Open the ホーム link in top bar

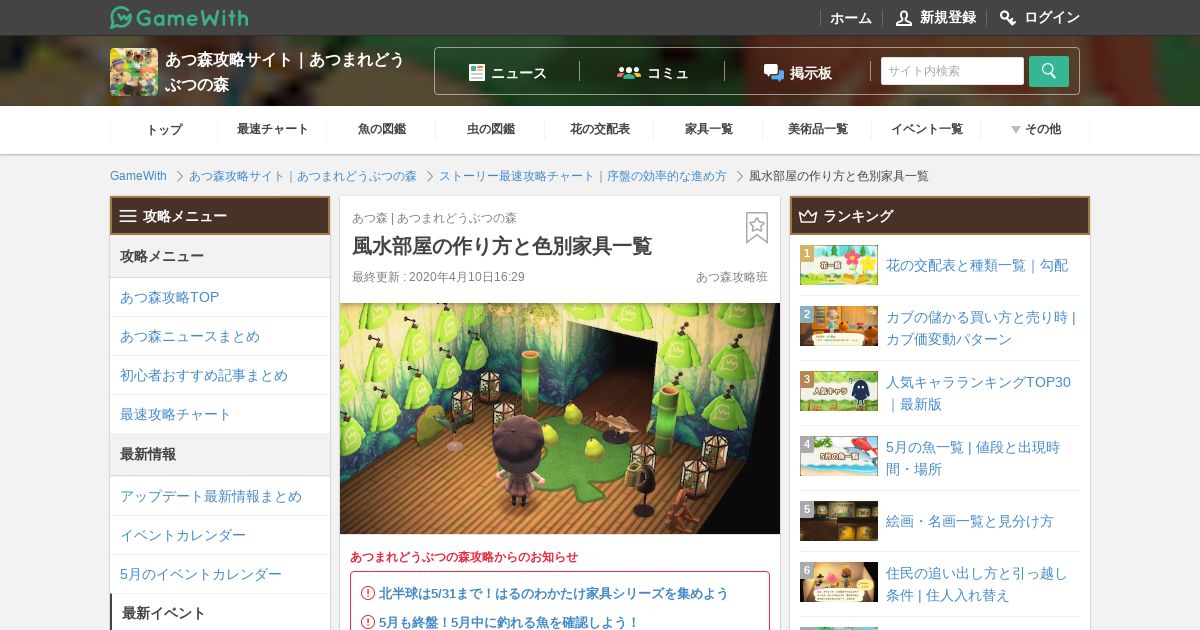click(x=851, y=18)
